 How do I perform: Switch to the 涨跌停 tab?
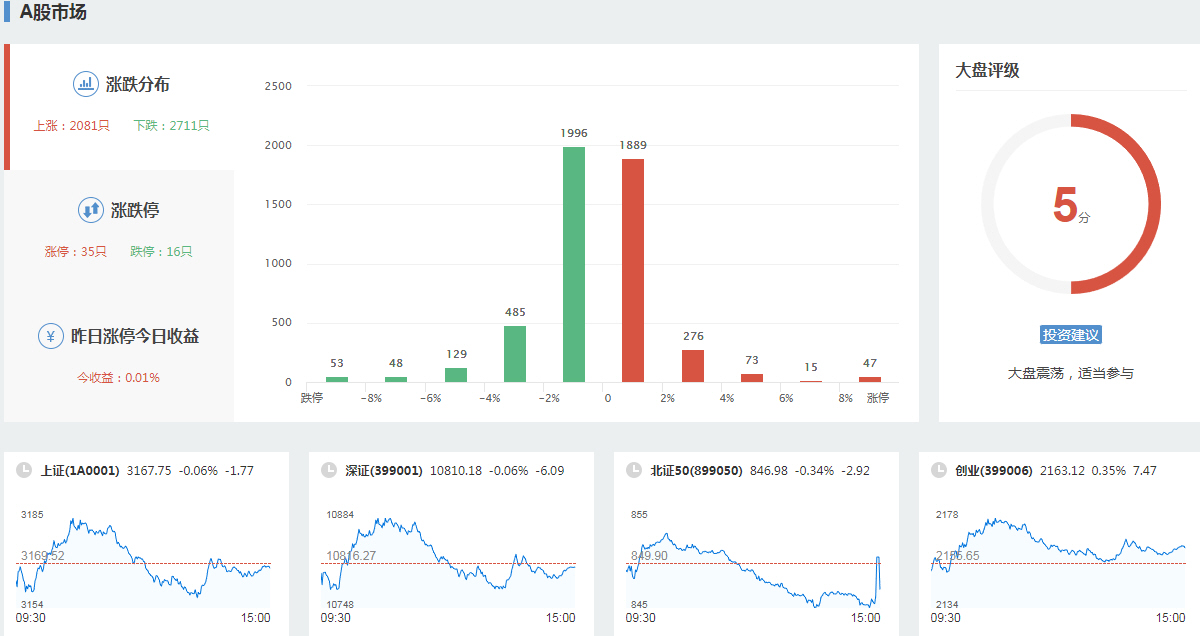click(x=134, y=211)
